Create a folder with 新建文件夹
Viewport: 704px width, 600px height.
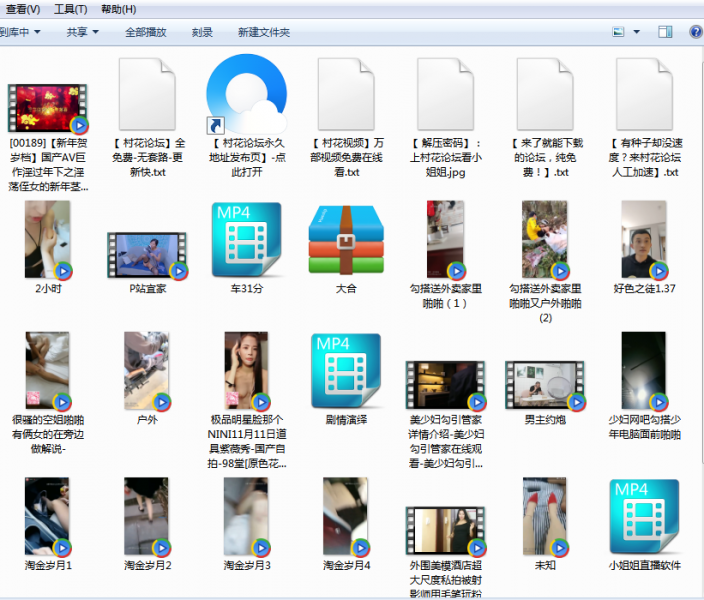(264, 32)
